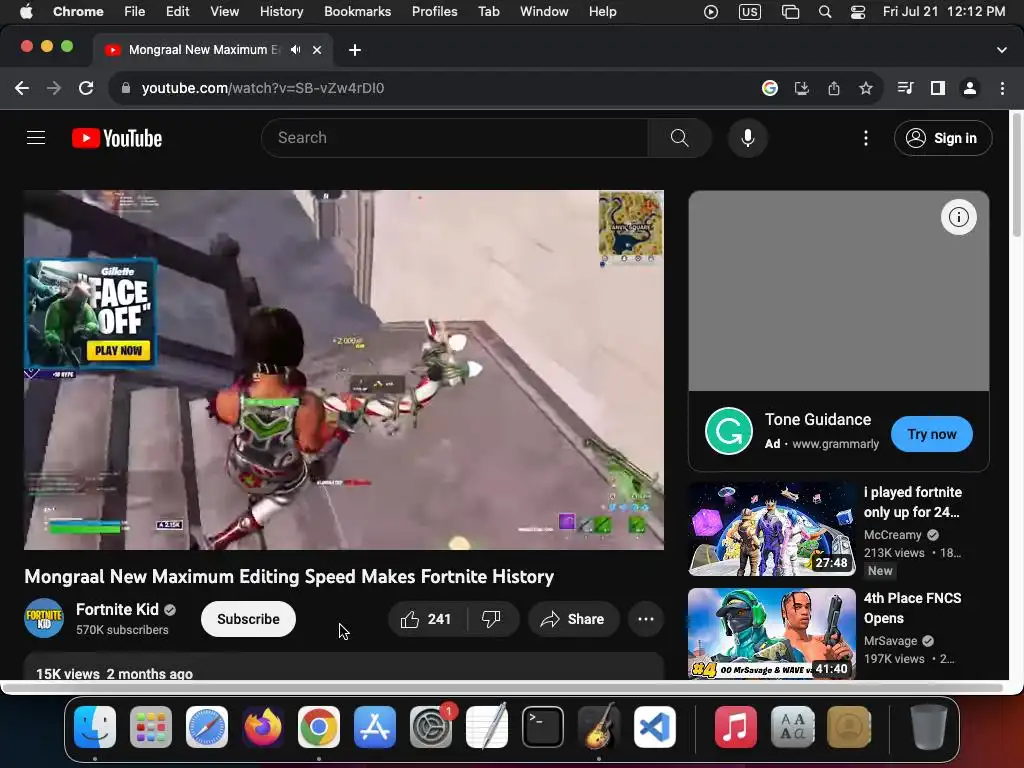Open Fortnite Kid channel avatar
This screenshot has height=768, width=1024.
[x=44, y=618]
